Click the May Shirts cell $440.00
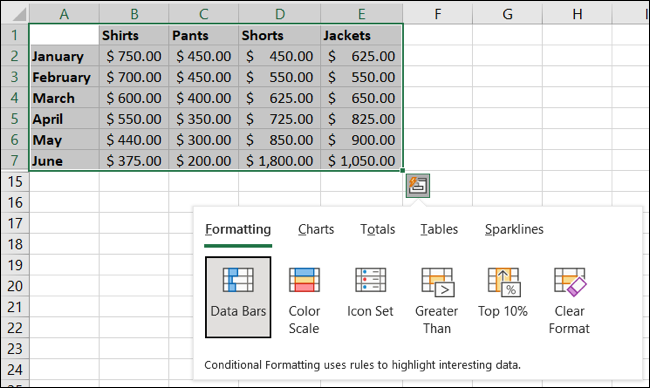This screenshot has height=388, width=650. pyautogui.click(x=134, y=140)
